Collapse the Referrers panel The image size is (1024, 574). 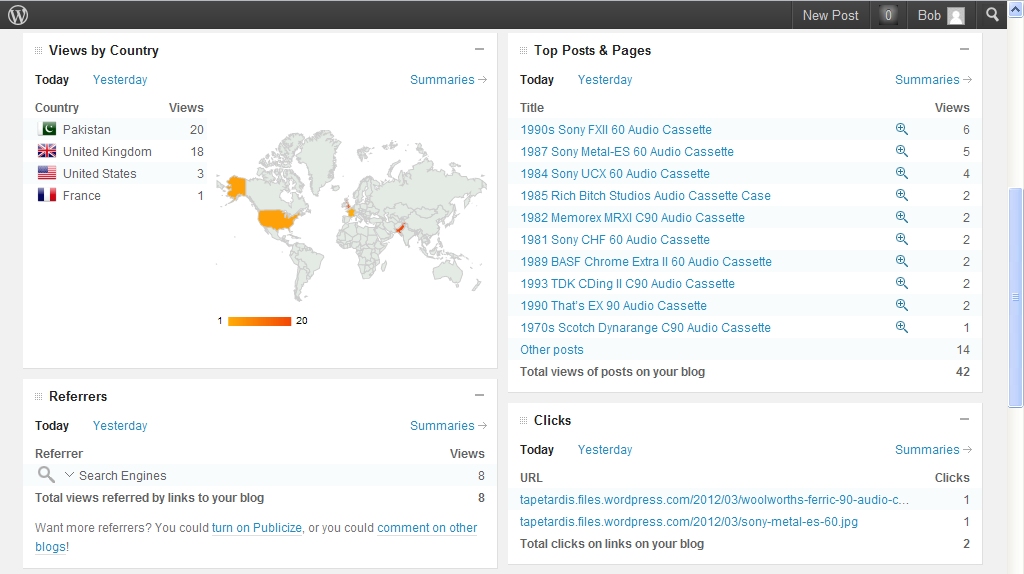point(479,395)
